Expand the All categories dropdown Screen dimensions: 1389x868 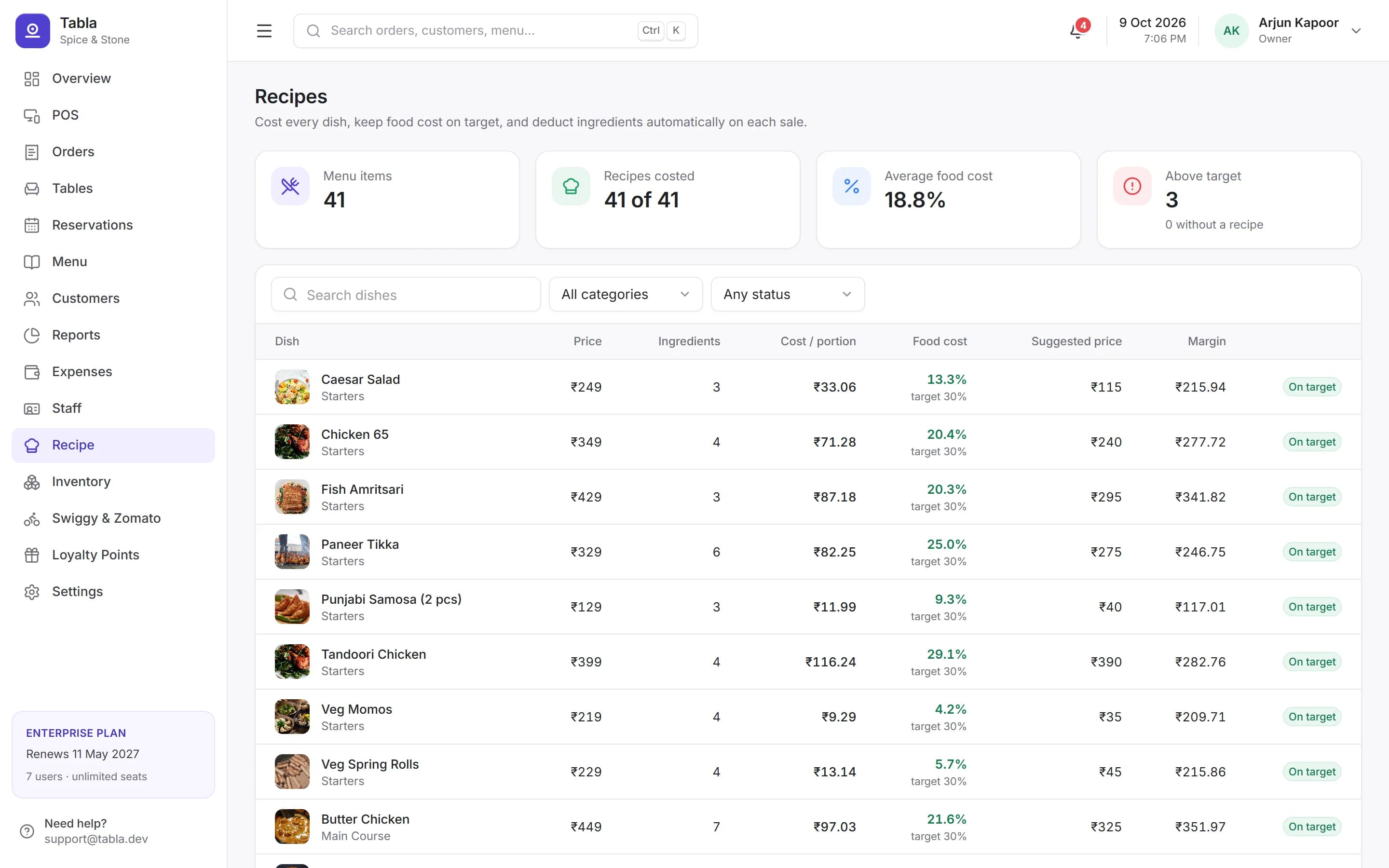tap(626, 295)
